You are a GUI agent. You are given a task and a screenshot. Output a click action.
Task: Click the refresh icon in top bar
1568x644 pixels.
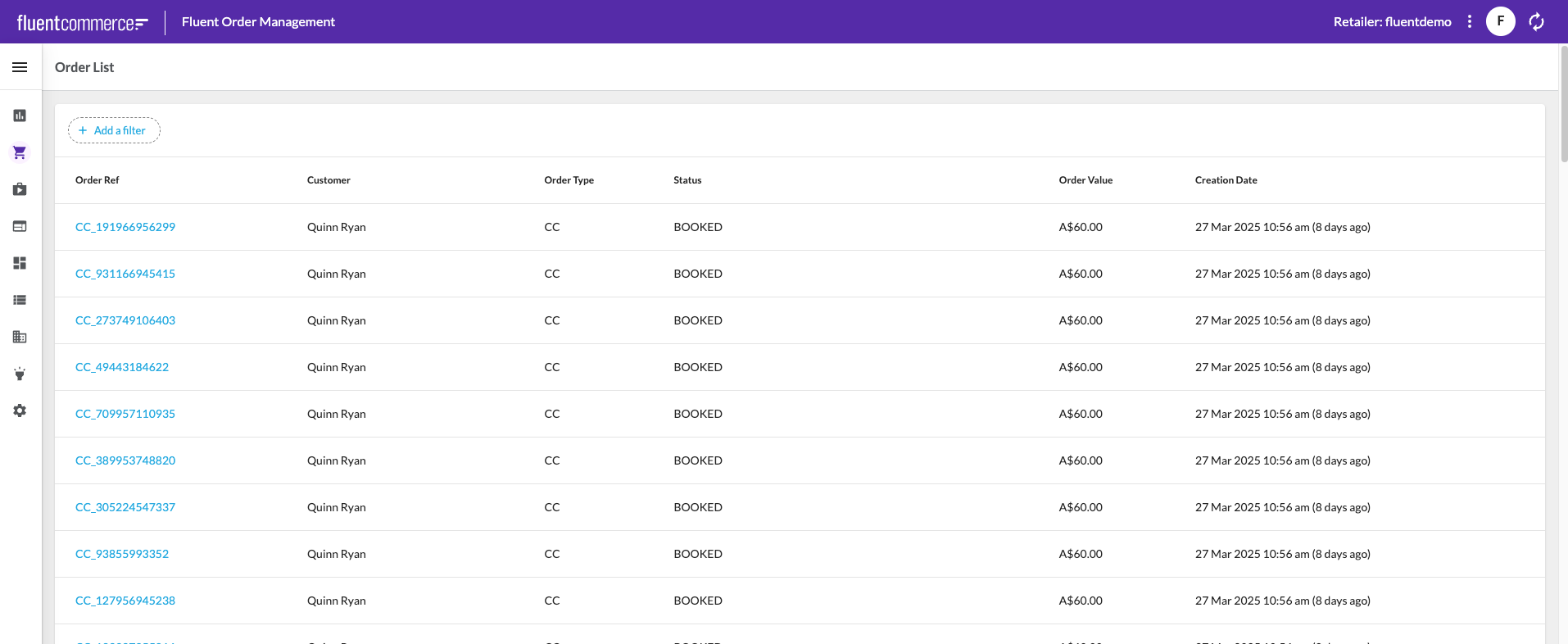[1536, 22]
